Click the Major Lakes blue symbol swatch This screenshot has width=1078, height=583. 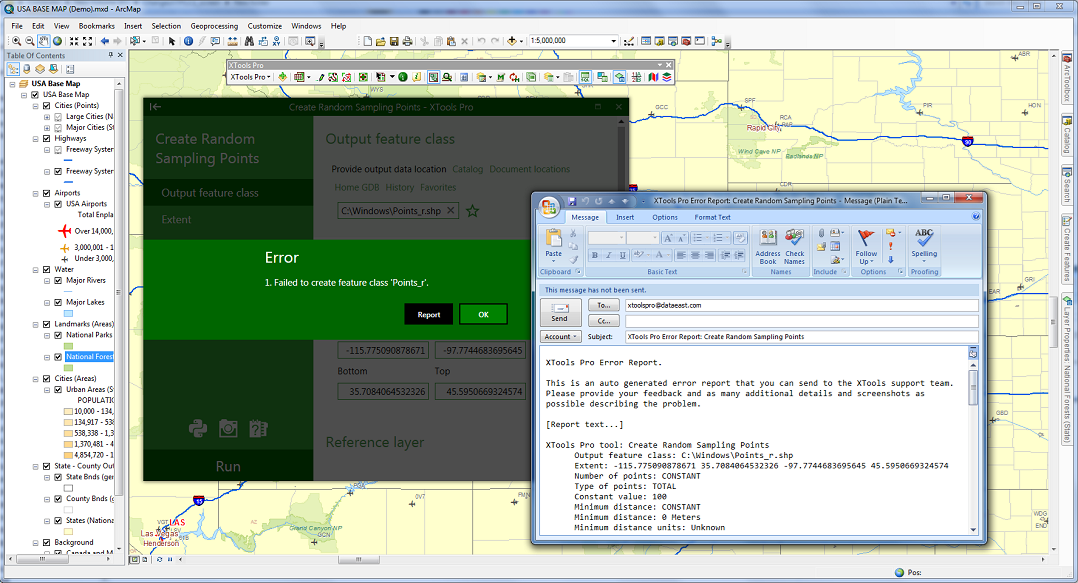69,314
